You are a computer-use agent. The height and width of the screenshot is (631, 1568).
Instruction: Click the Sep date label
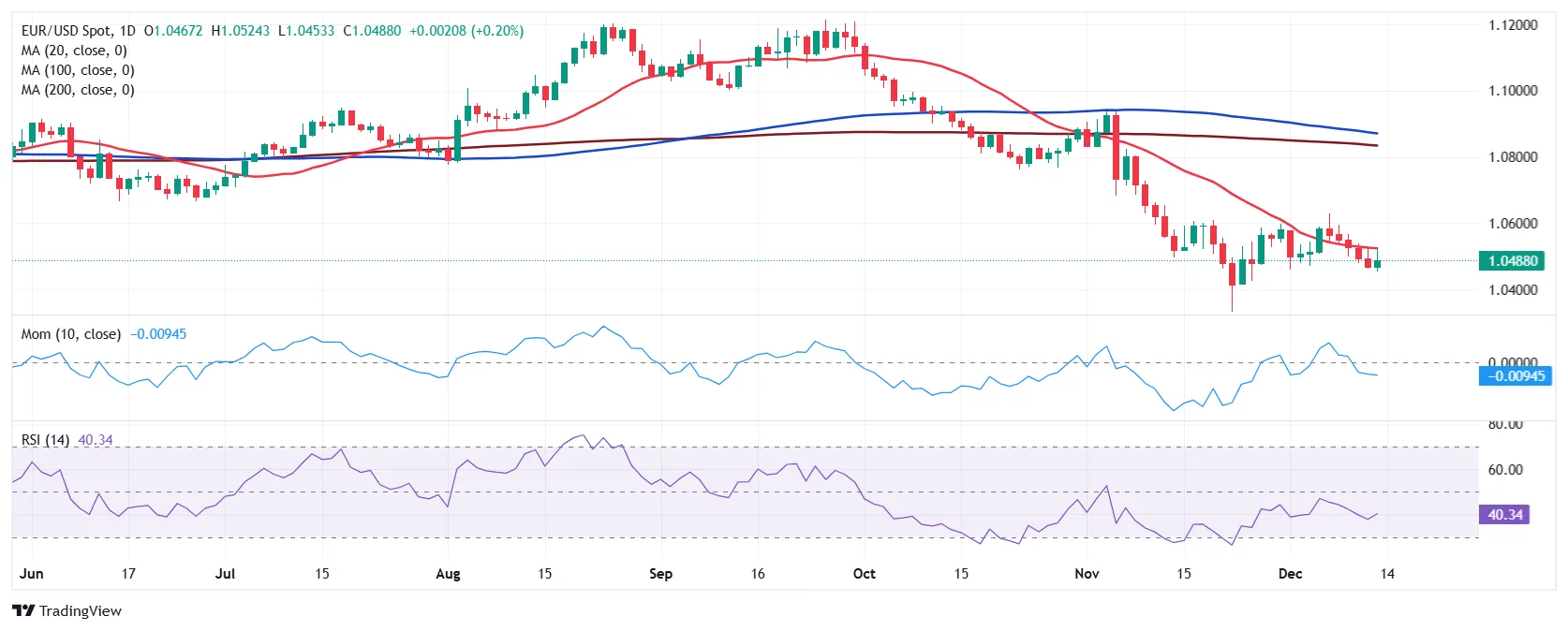[660, 574]
